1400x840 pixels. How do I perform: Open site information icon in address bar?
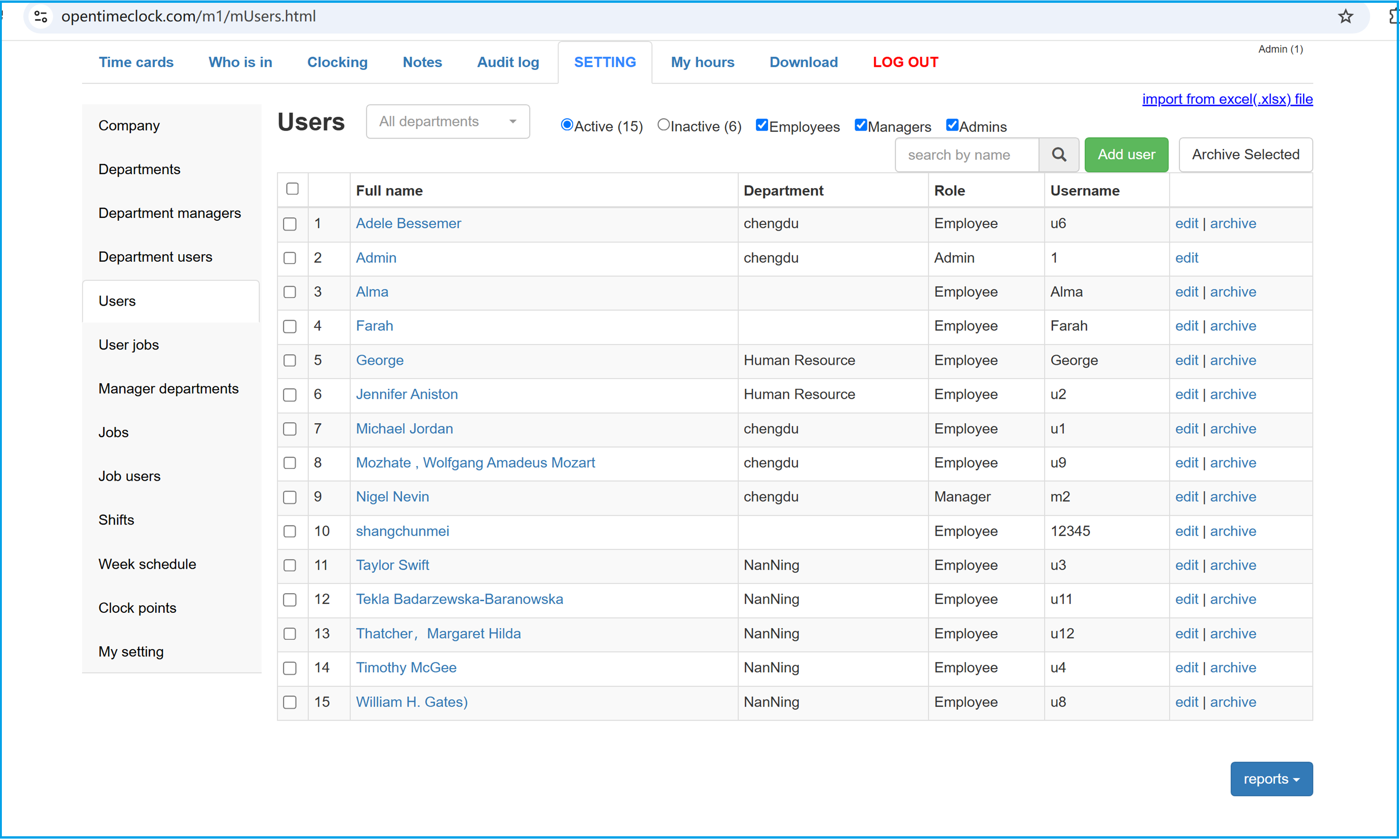pos(41,16)
